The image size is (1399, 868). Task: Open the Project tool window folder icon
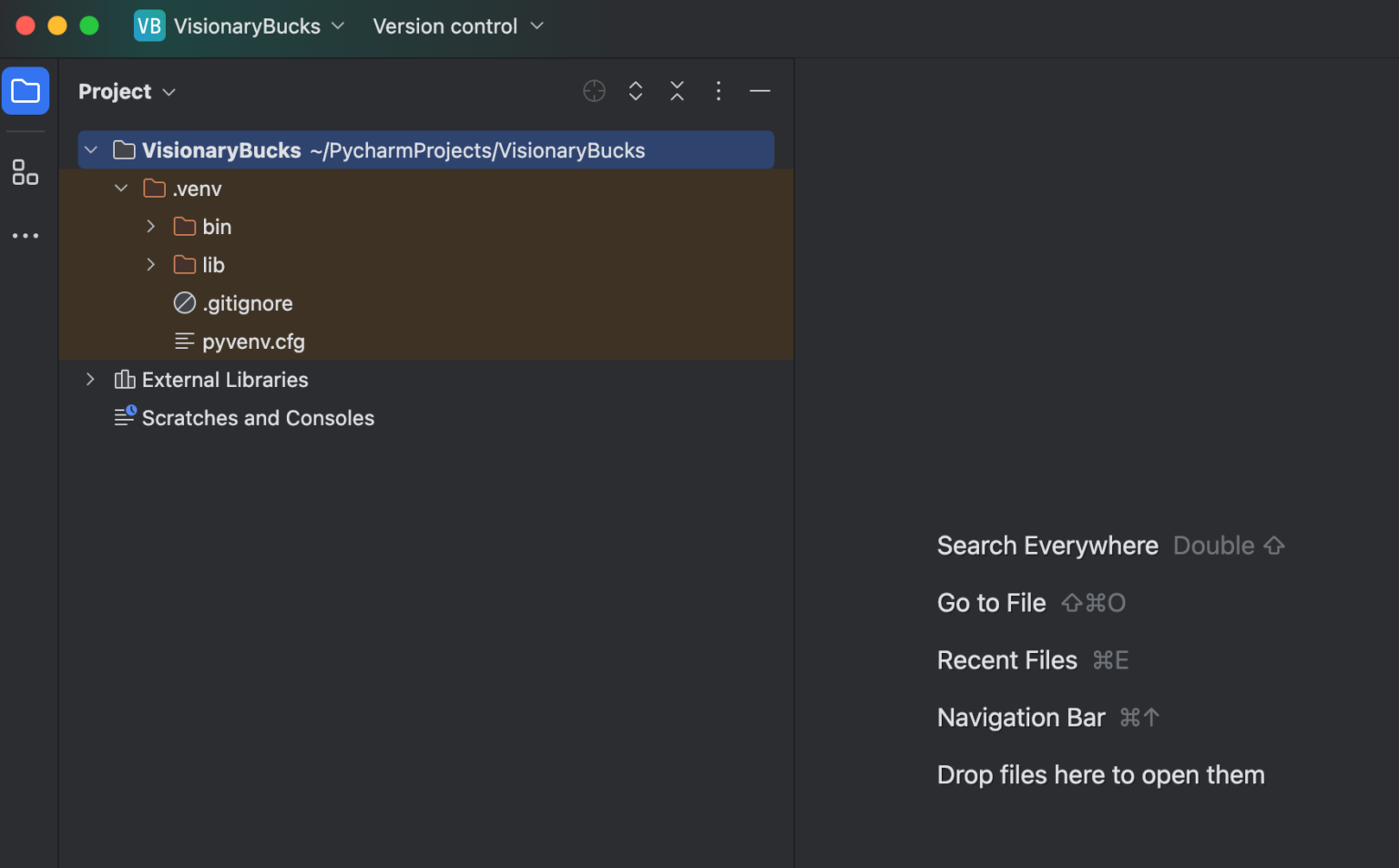tap(26, 91)
